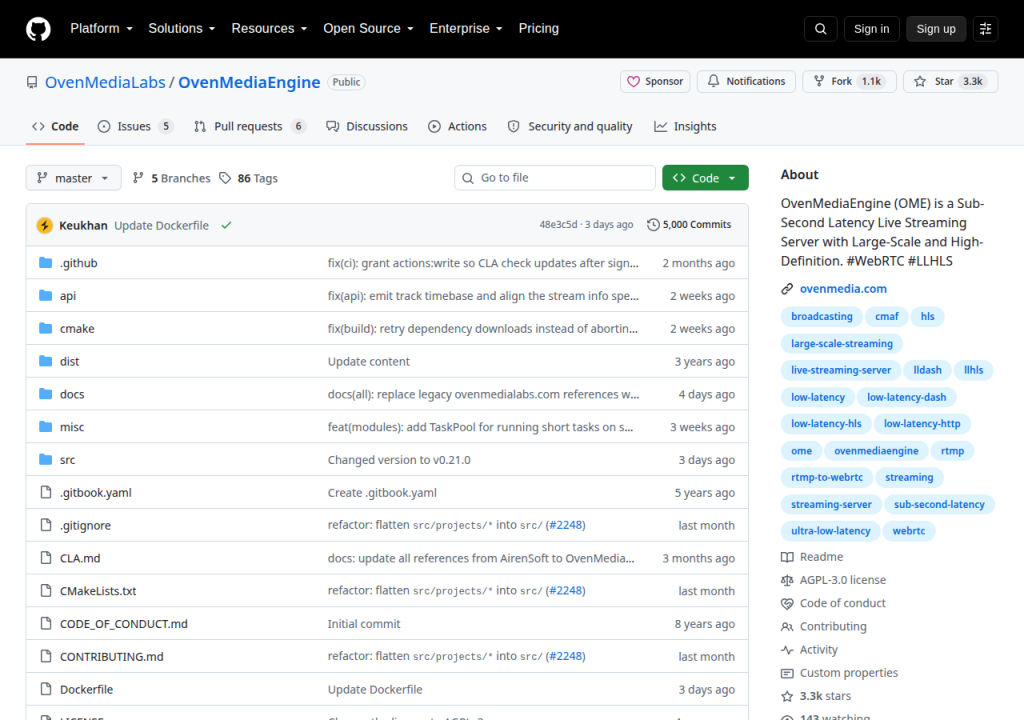This screenshot has width=1024, height=720.
Task: Click the repository icon beside OvenMediaLabs
Action: click(x=32, y=82)
